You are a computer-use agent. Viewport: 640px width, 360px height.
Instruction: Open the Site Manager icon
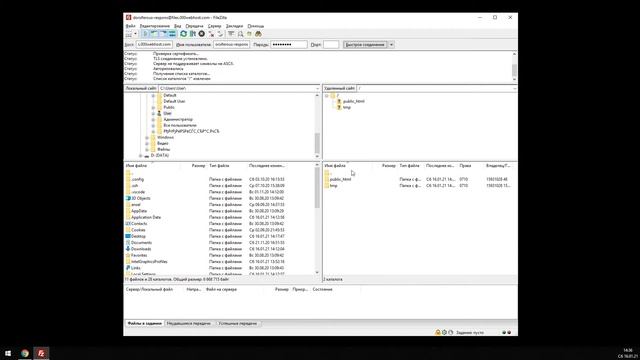129,34
